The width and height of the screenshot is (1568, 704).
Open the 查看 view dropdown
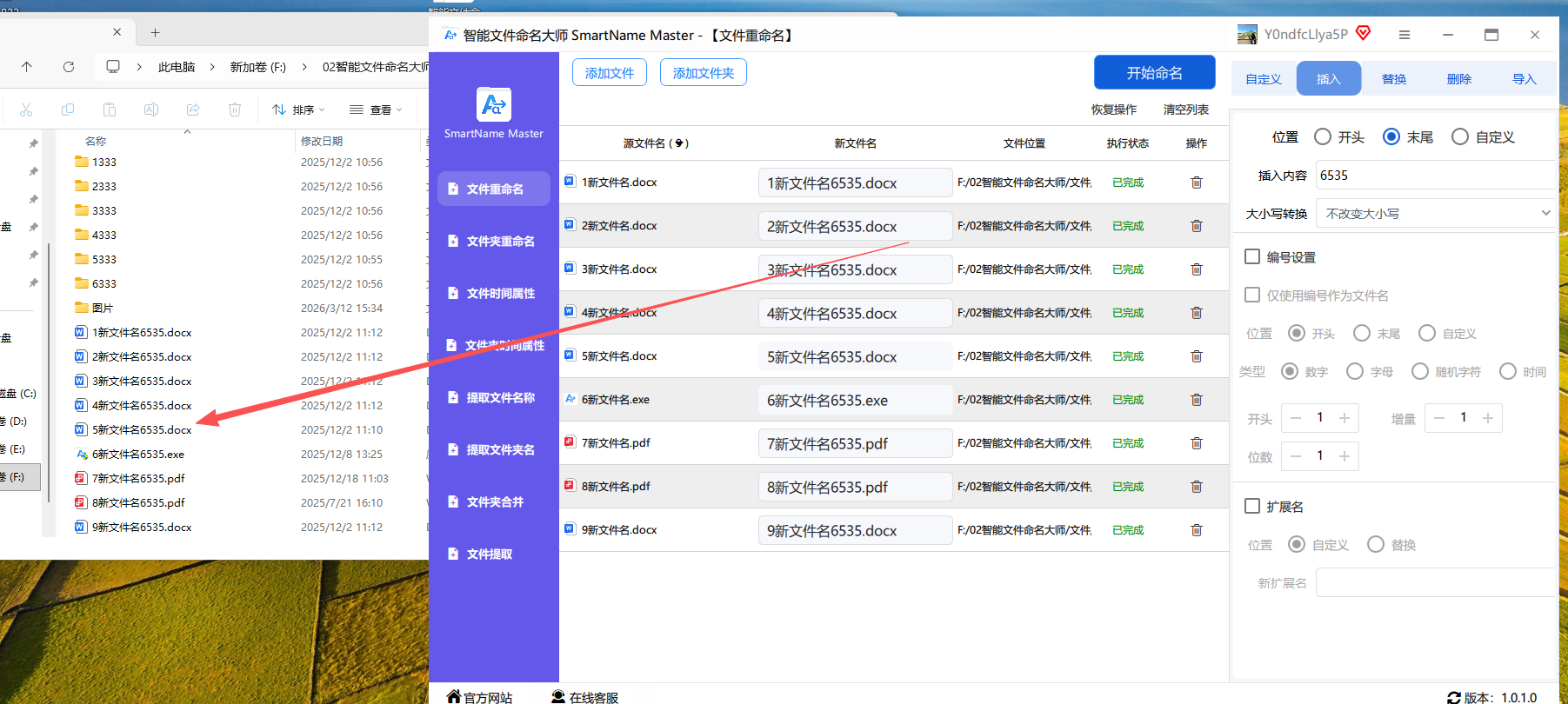pos(376,110)
